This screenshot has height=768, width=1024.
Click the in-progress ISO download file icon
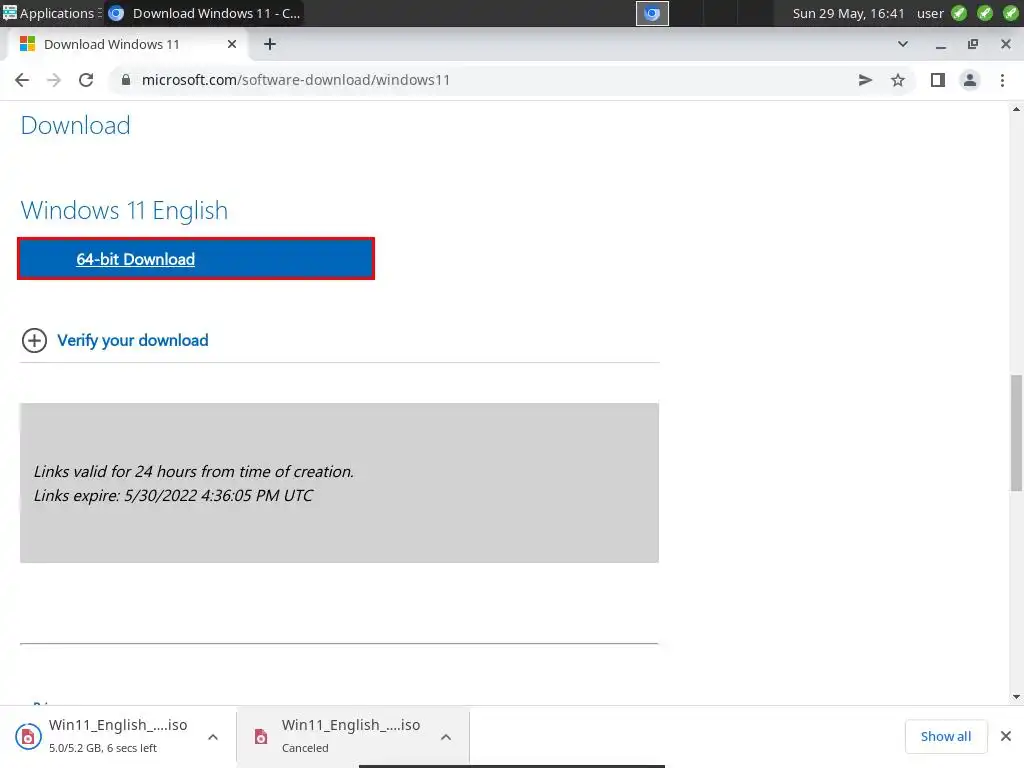coord(28,736)
